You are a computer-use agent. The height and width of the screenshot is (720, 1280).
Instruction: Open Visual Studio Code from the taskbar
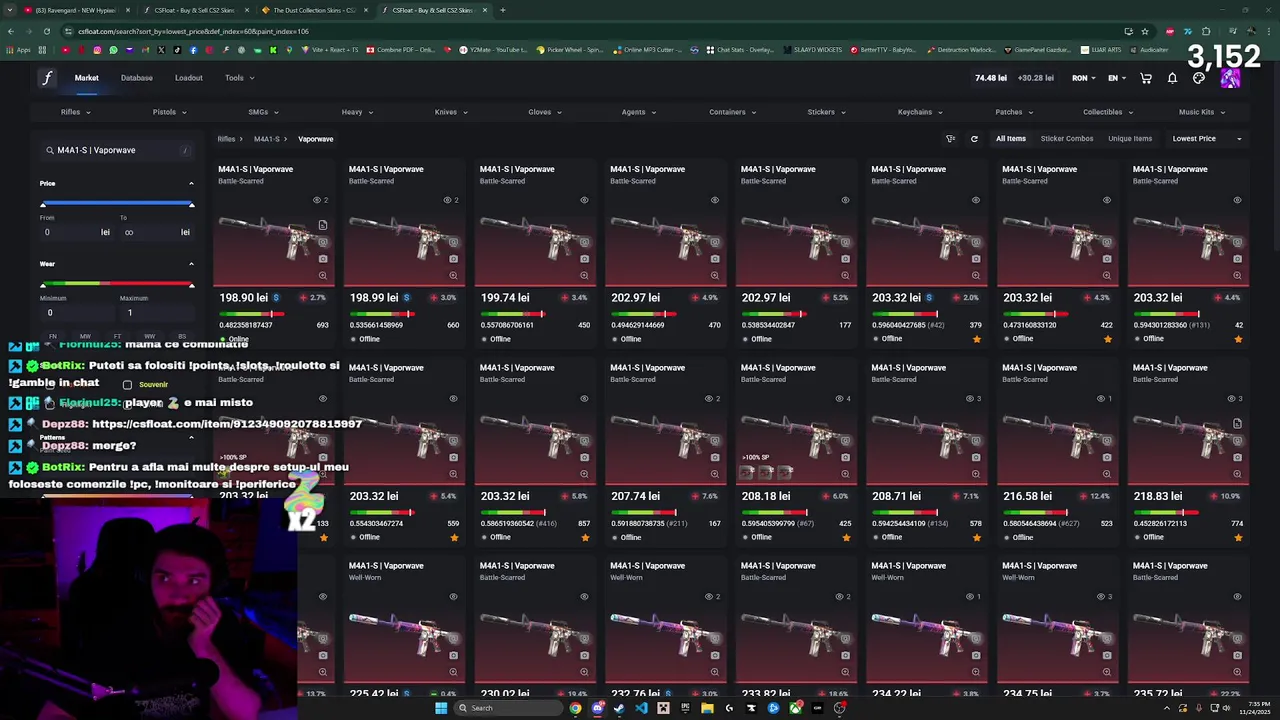tap(641, 708)
